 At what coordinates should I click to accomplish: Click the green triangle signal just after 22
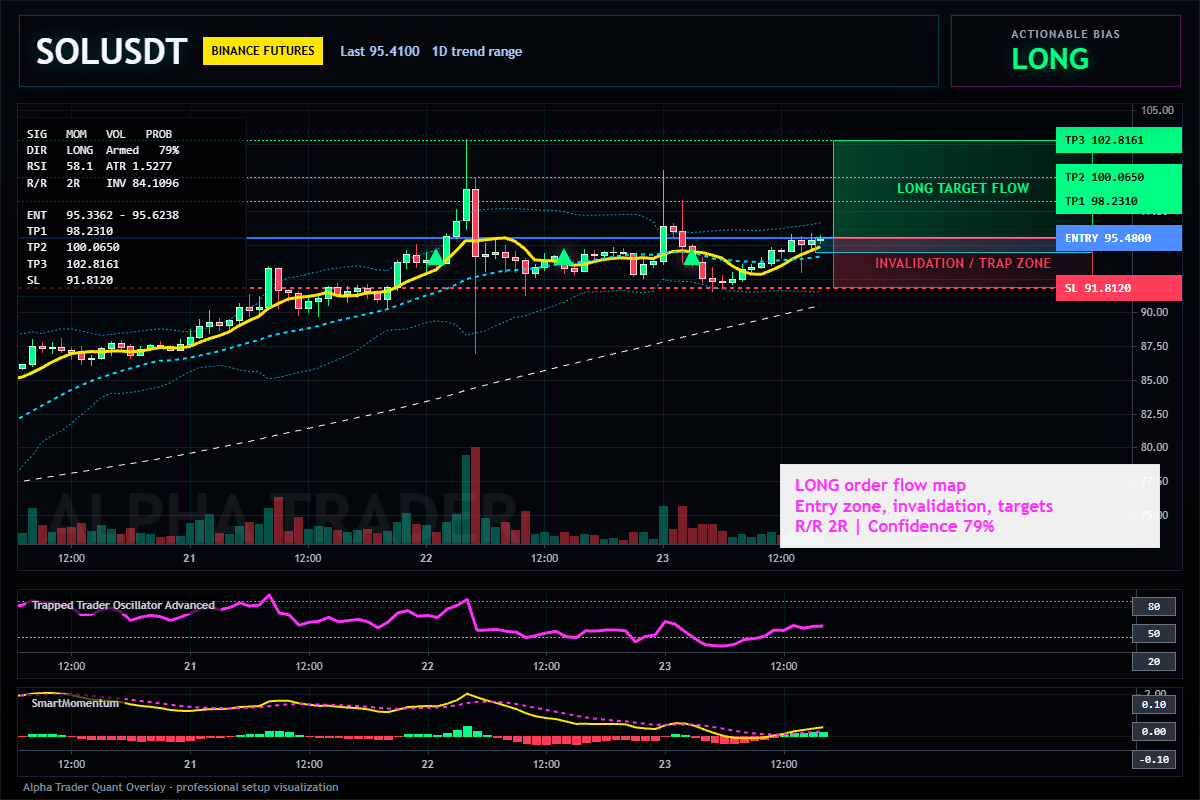436,257
